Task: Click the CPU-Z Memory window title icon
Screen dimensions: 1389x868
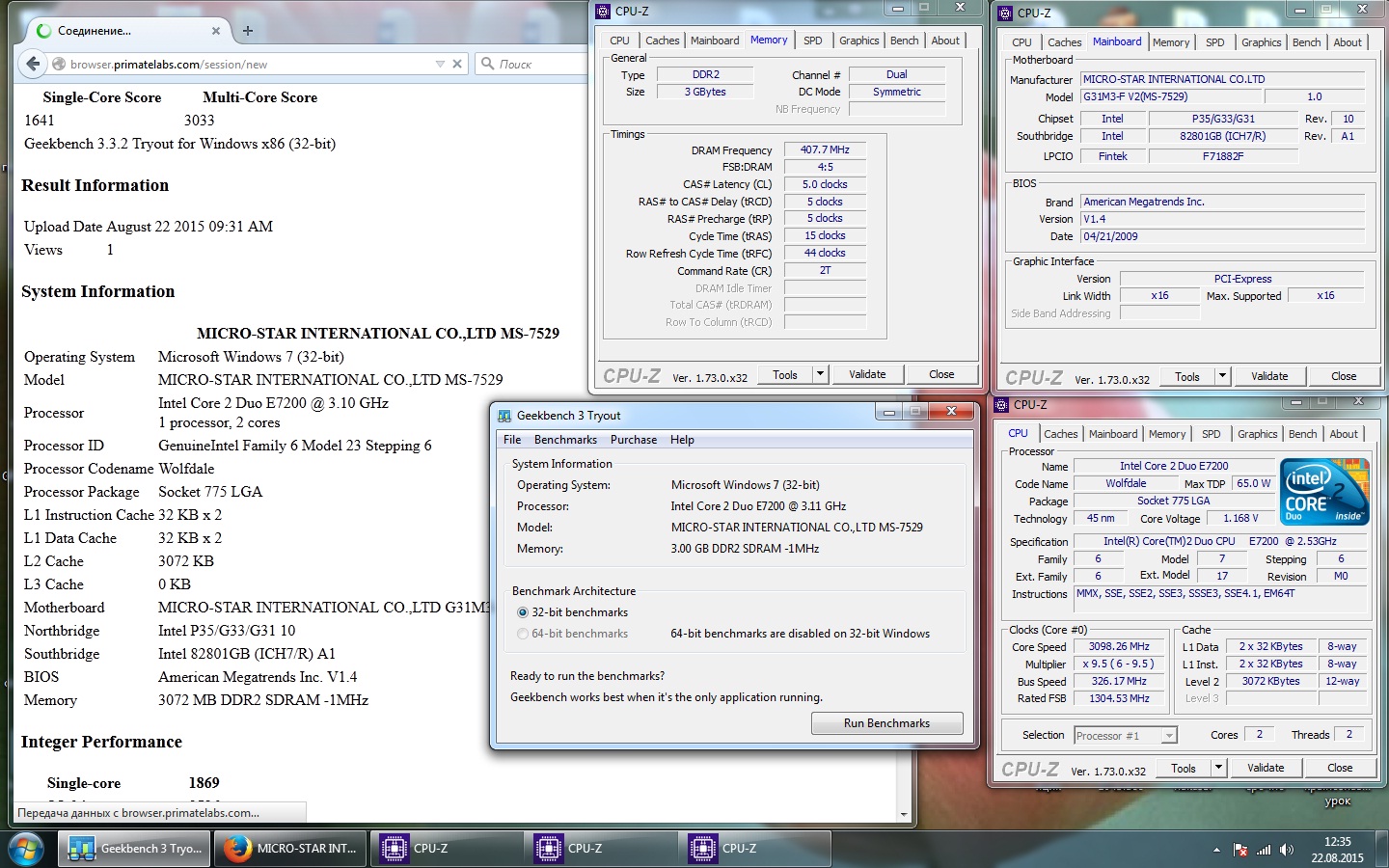Action: [x=603, y=11]
